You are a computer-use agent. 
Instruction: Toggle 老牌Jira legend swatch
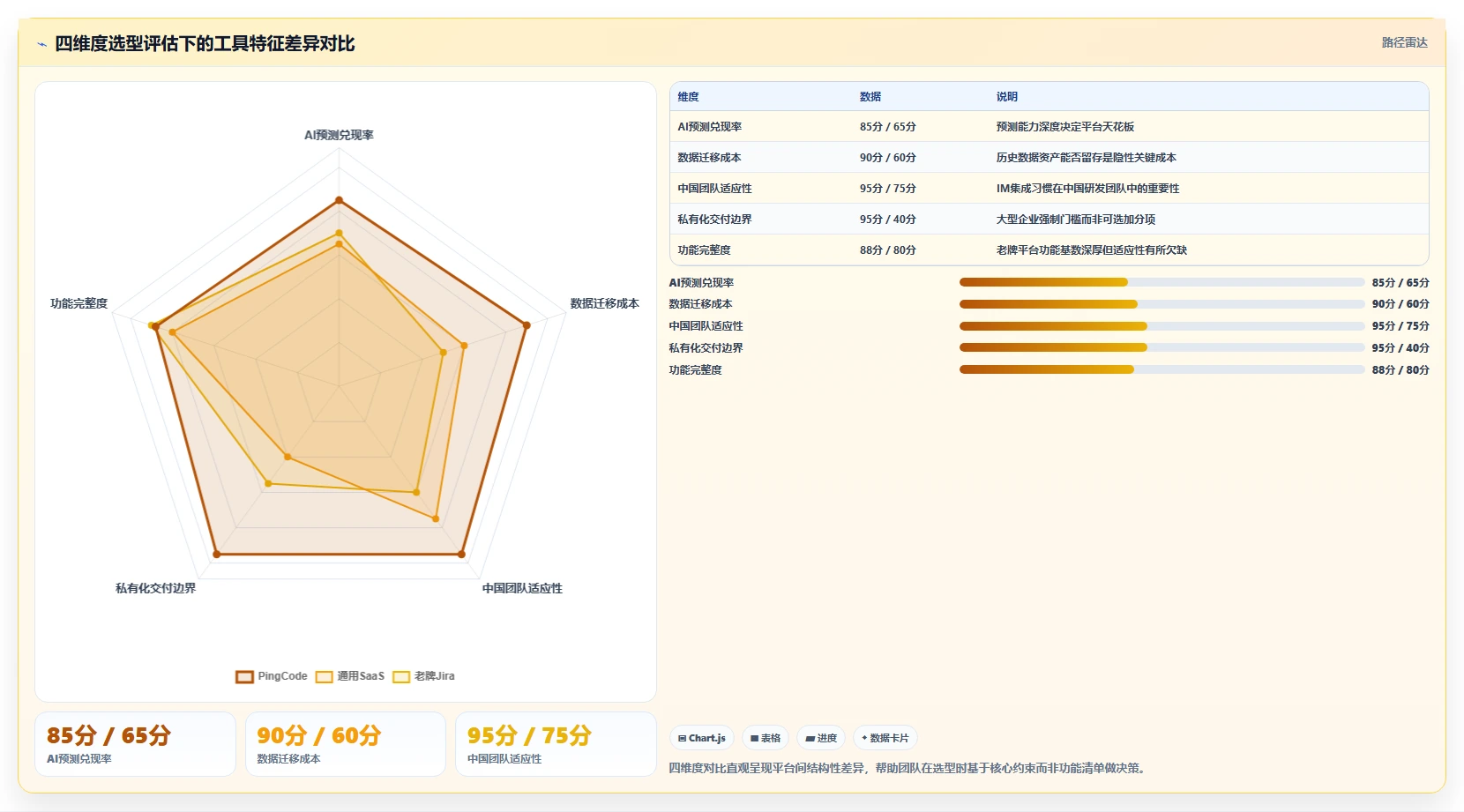[x=401, y=676]
